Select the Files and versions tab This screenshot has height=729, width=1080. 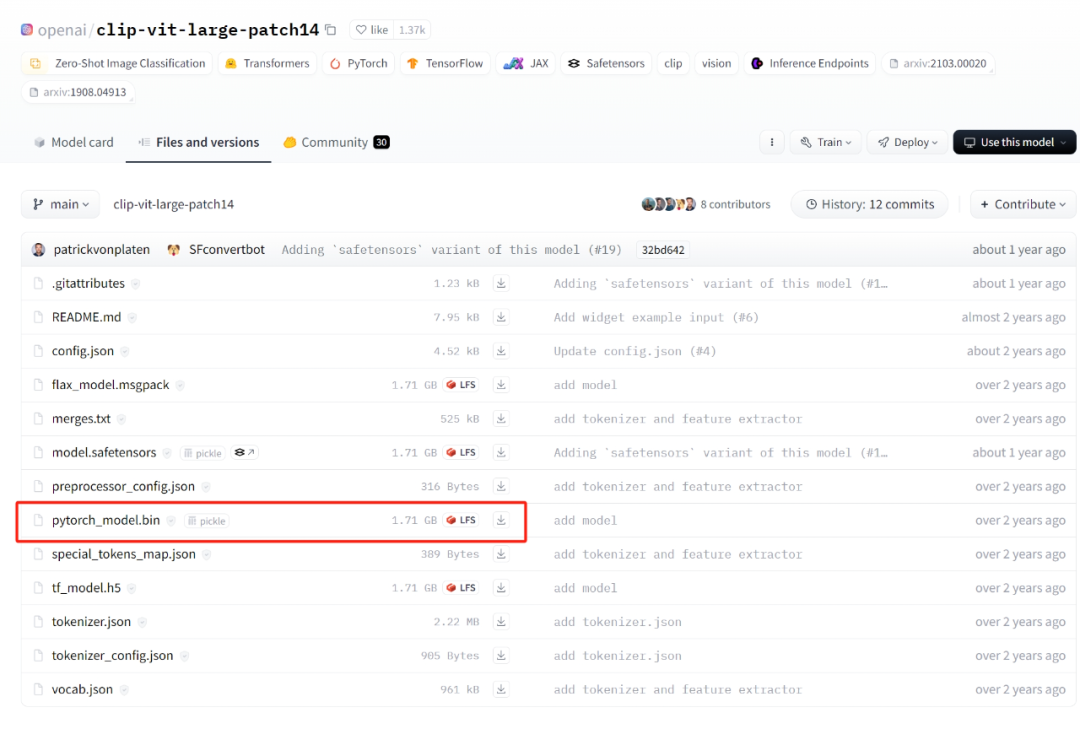(198, 142)
